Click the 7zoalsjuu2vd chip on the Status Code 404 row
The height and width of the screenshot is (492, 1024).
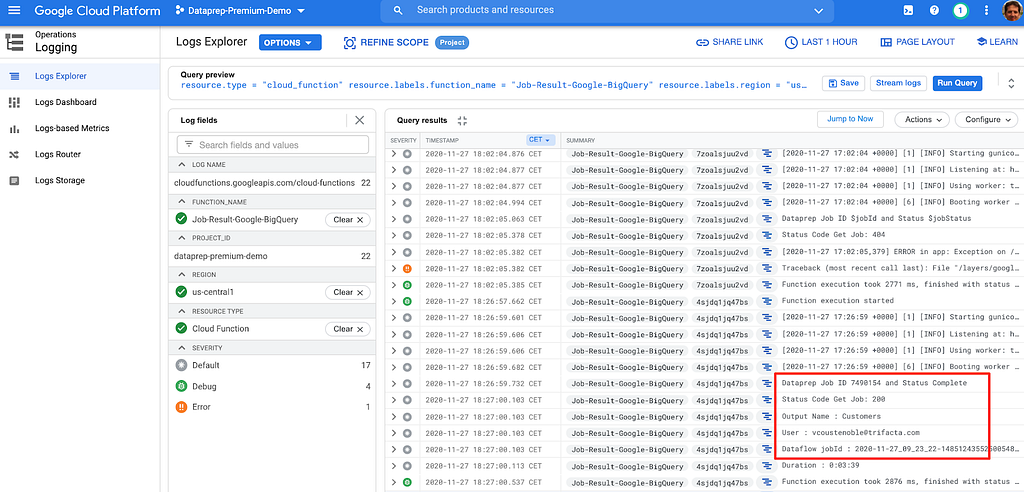click(x=722, y=236)
